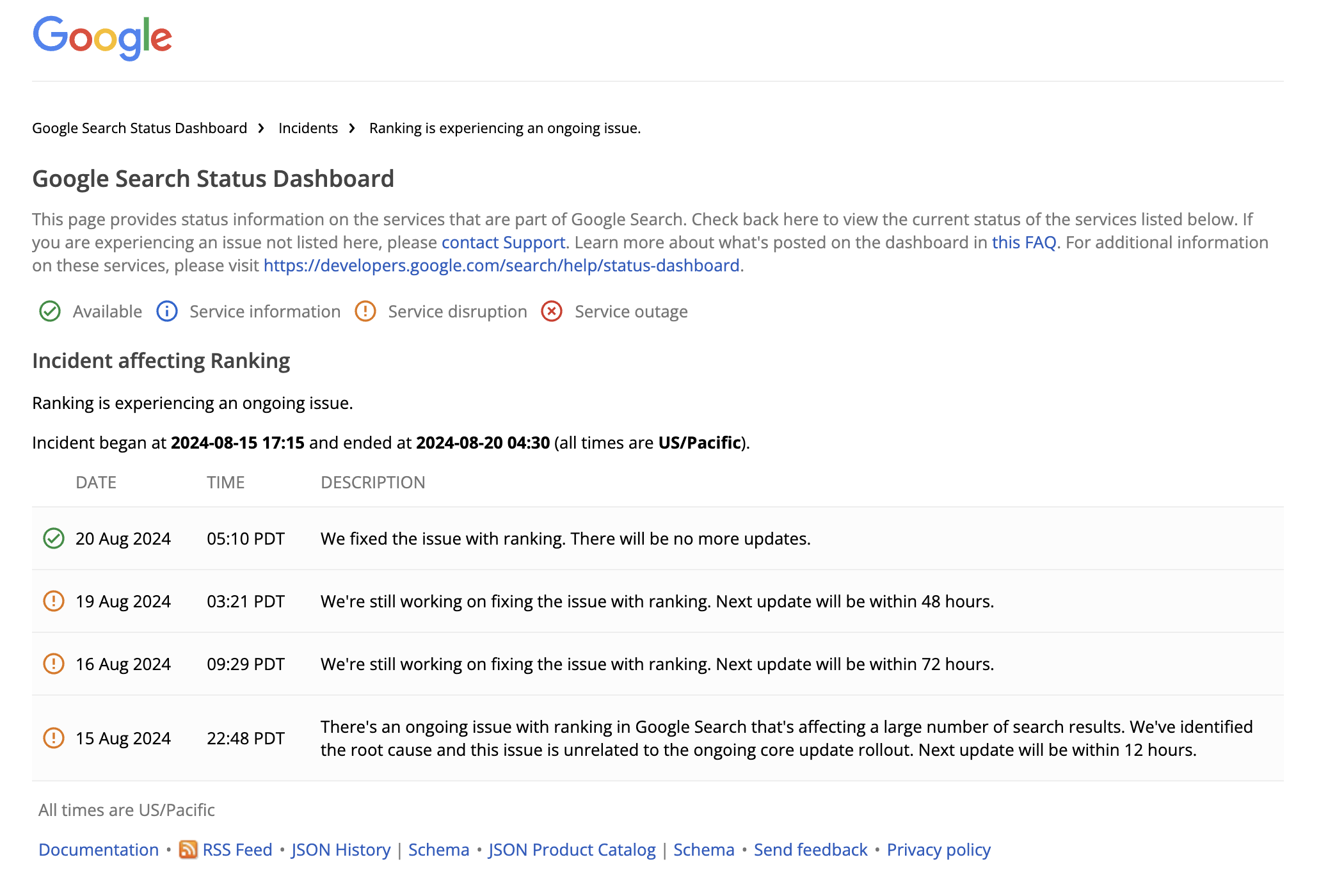The height and width of the screenshot is (896, 1344).
Task: Click the Google logo
Action: tap(102, 38)
